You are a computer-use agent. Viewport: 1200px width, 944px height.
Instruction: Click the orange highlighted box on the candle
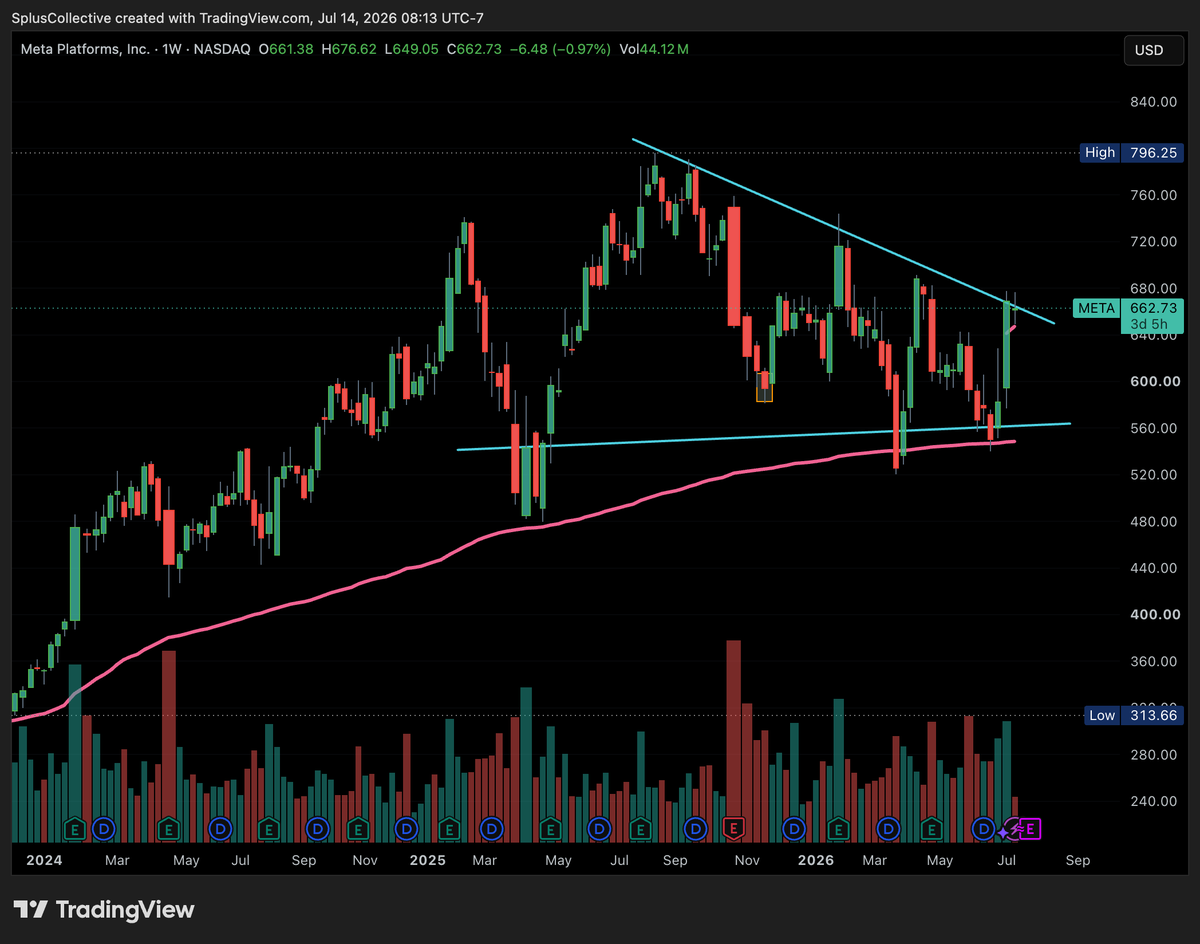[764, 388]
